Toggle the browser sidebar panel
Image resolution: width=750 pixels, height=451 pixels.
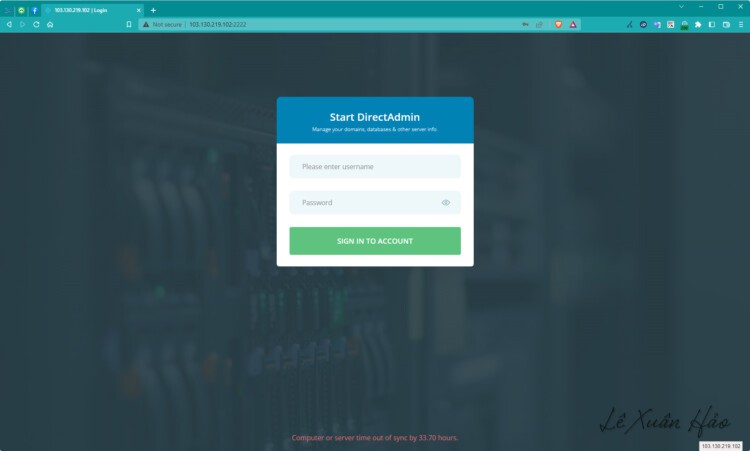tap(712, 24)
